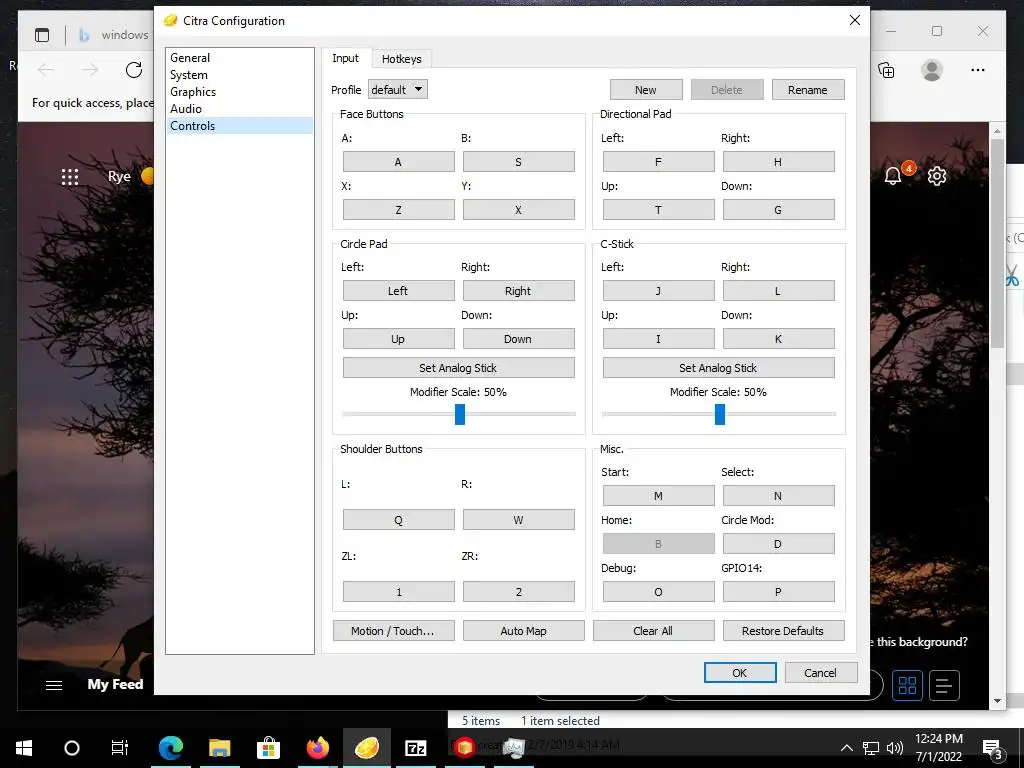Screen dimensions: 1024x768
Task: Rebind B face button mapped to S
Action: 519,162
